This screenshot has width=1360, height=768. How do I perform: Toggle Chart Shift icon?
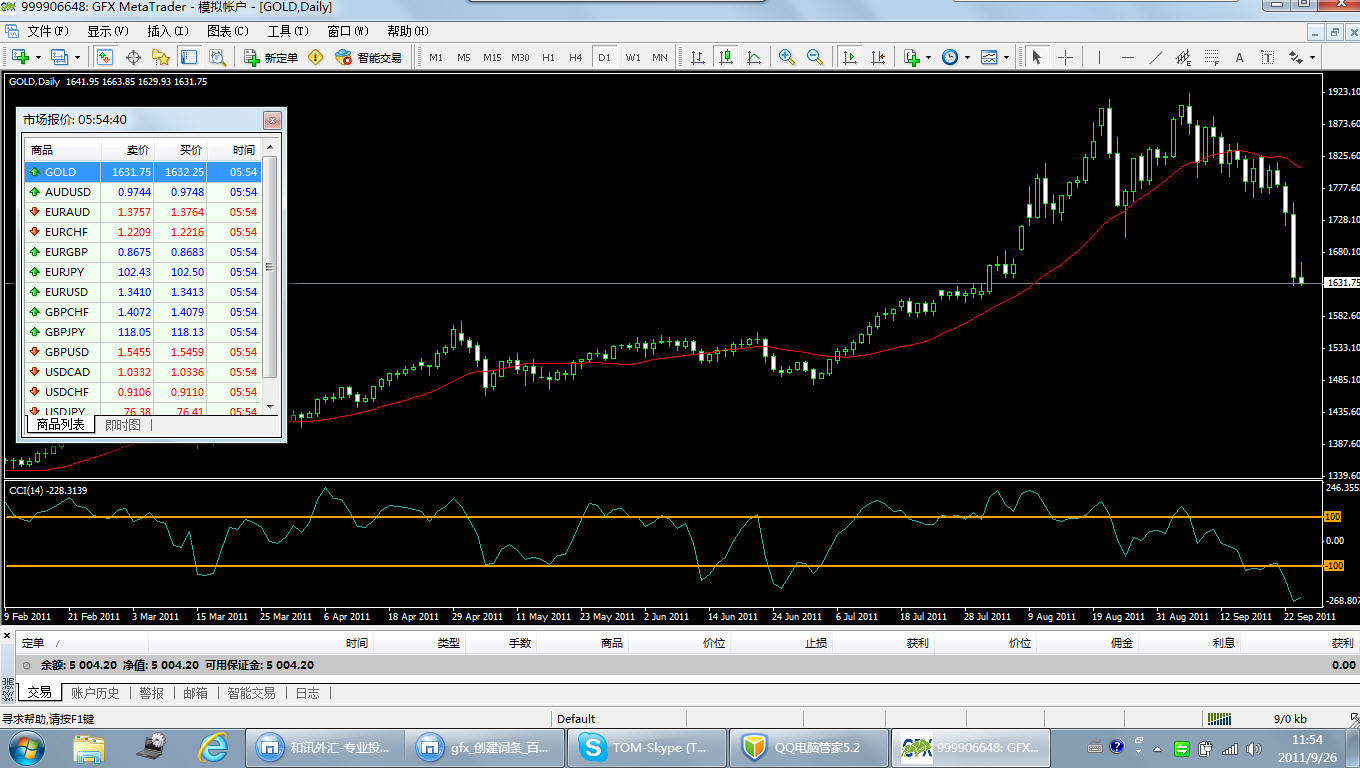878,57
